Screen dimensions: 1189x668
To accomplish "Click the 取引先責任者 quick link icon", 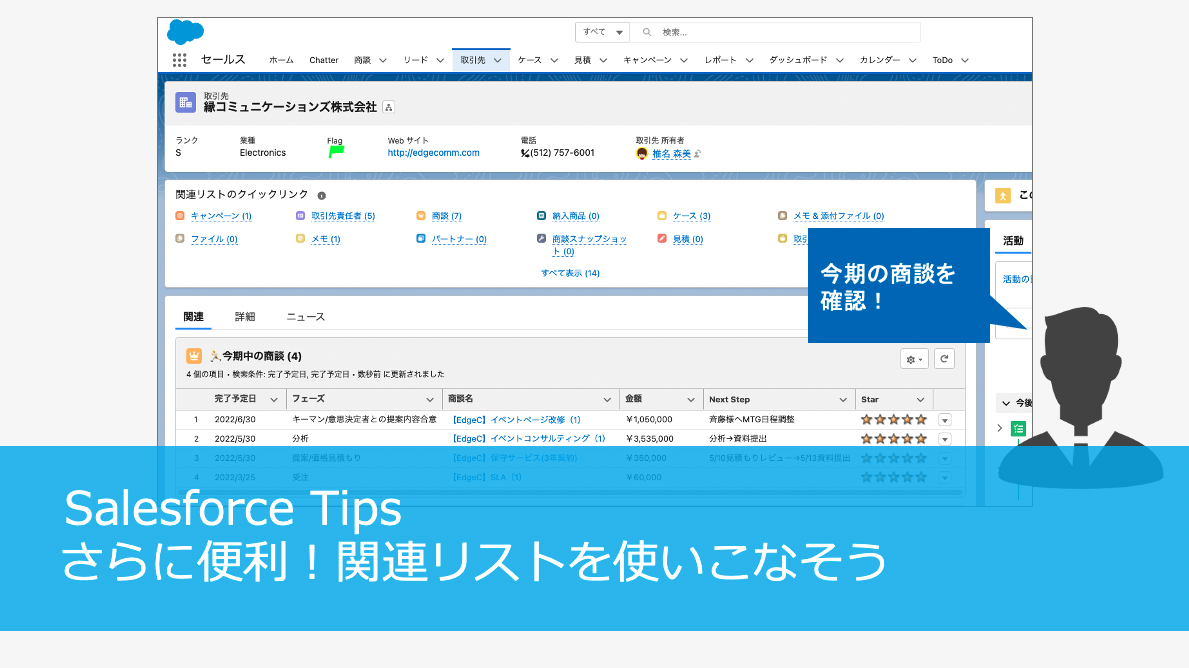I will [x=300, y=216].
